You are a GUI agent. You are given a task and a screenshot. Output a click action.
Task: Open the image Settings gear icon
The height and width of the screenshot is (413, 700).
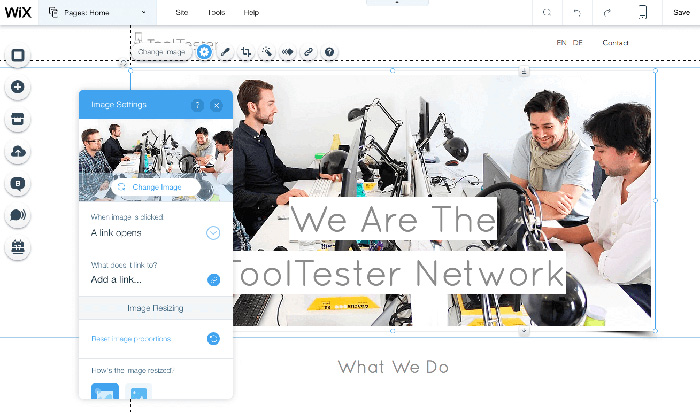click(x=204, y=52)
